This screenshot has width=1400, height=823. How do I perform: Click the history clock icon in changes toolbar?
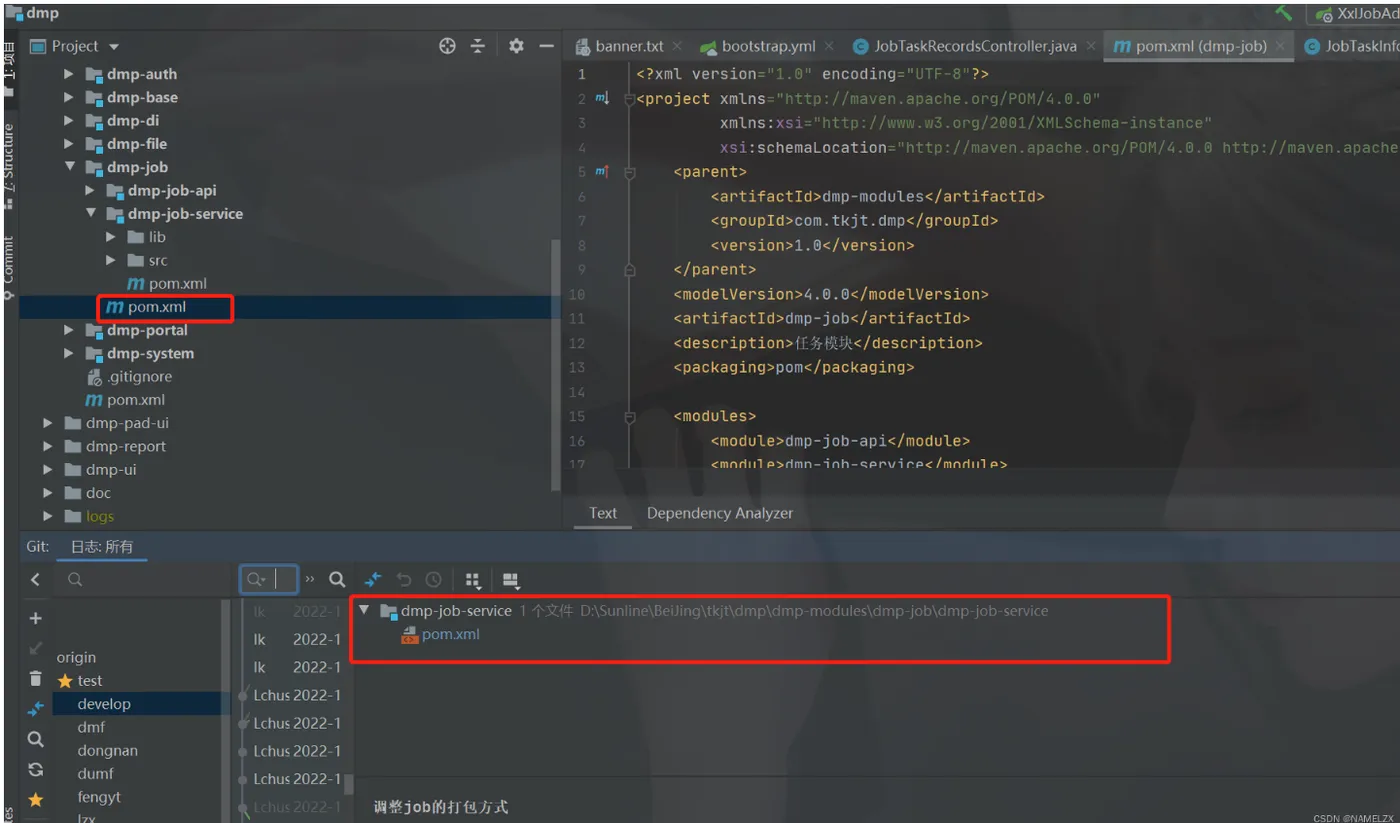point(433,579)
